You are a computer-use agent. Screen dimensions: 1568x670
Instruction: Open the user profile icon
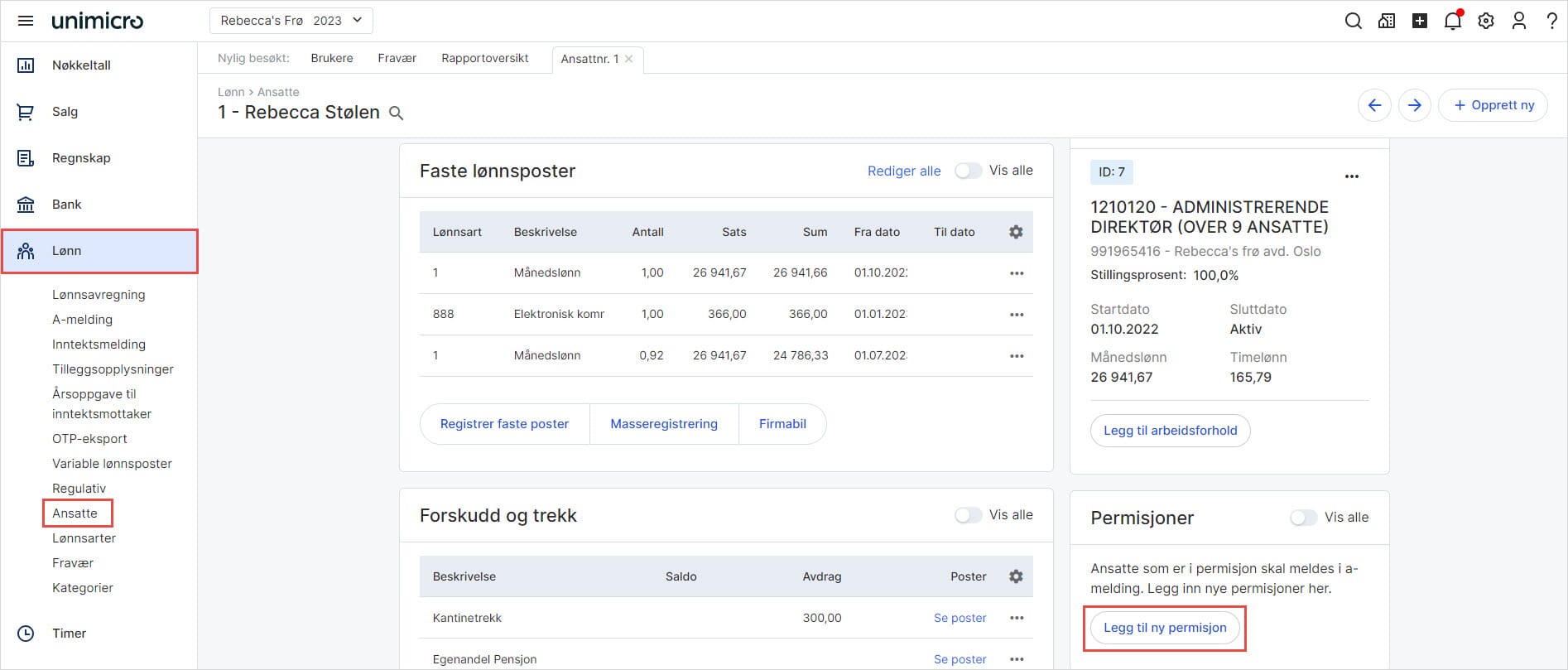1518,21
